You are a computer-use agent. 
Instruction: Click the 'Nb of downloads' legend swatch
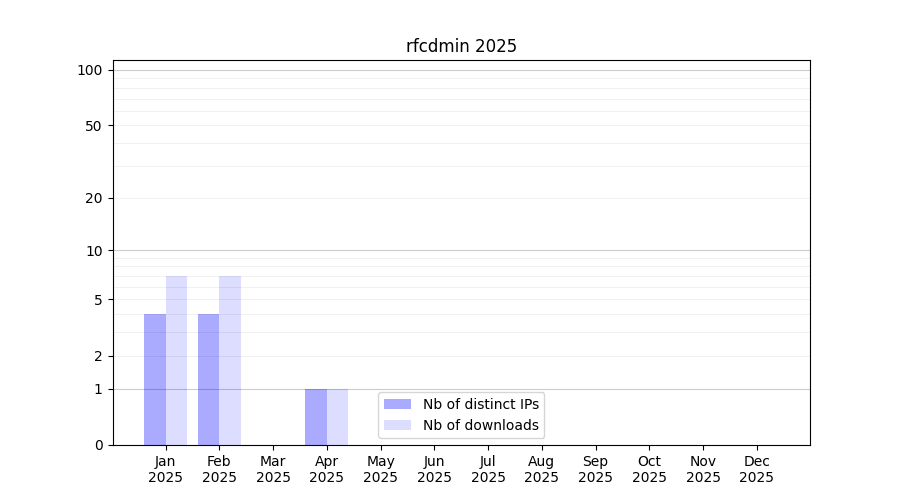[397, 425]
